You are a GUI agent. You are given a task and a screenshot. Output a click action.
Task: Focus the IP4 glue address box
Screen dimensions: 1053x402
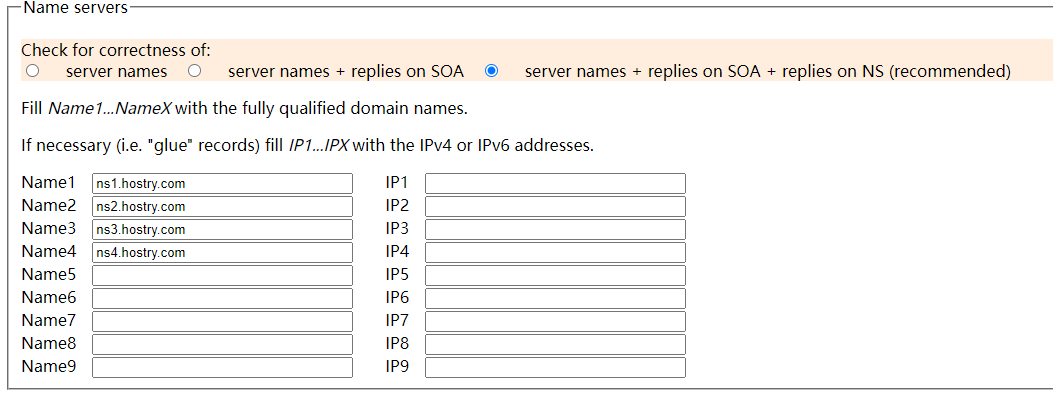[555, 253]
